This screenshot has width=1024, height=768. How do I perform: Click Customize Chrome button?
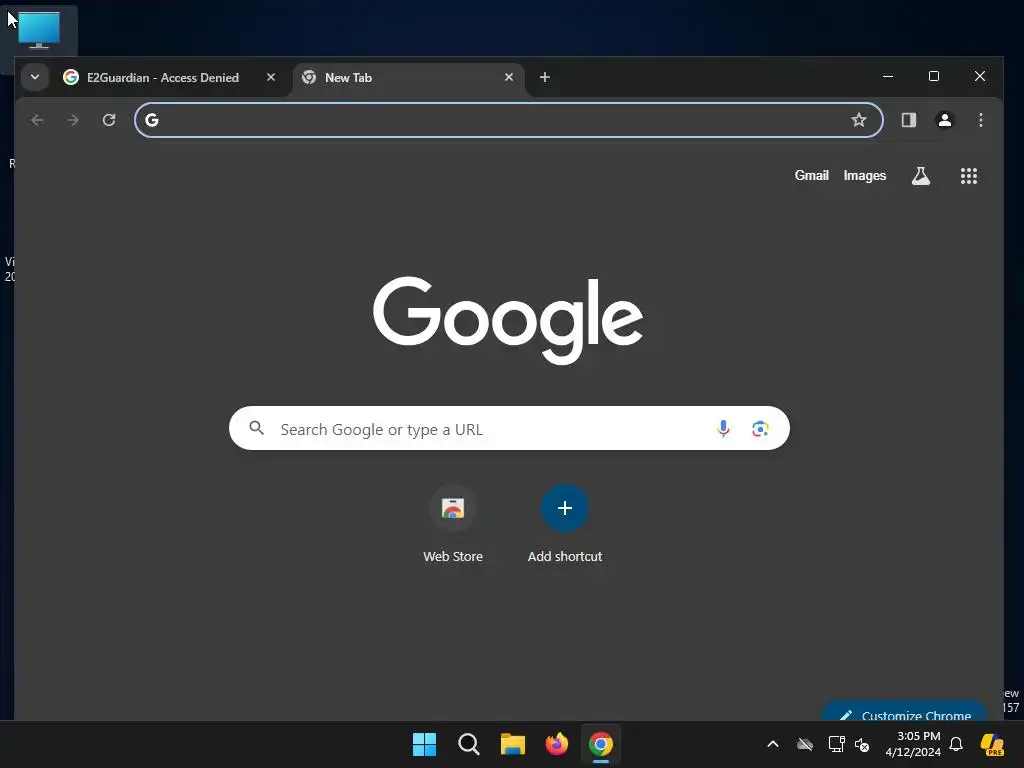(x=904, y=713)
